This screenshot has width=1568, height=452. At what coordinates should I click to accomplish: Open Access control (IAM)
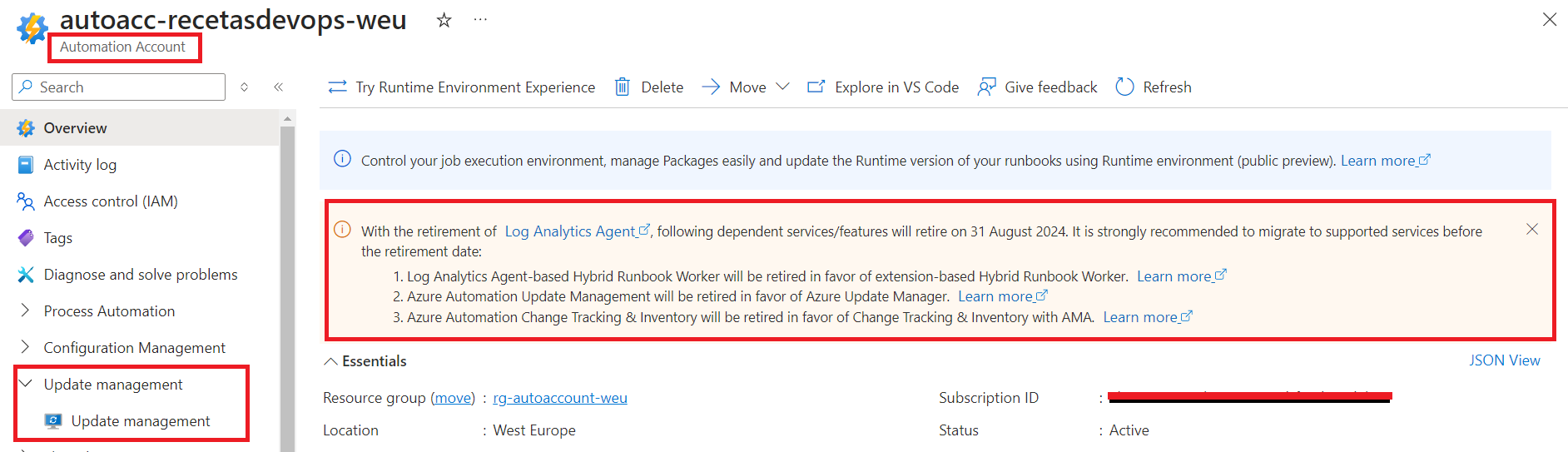[x=111, y=201]
